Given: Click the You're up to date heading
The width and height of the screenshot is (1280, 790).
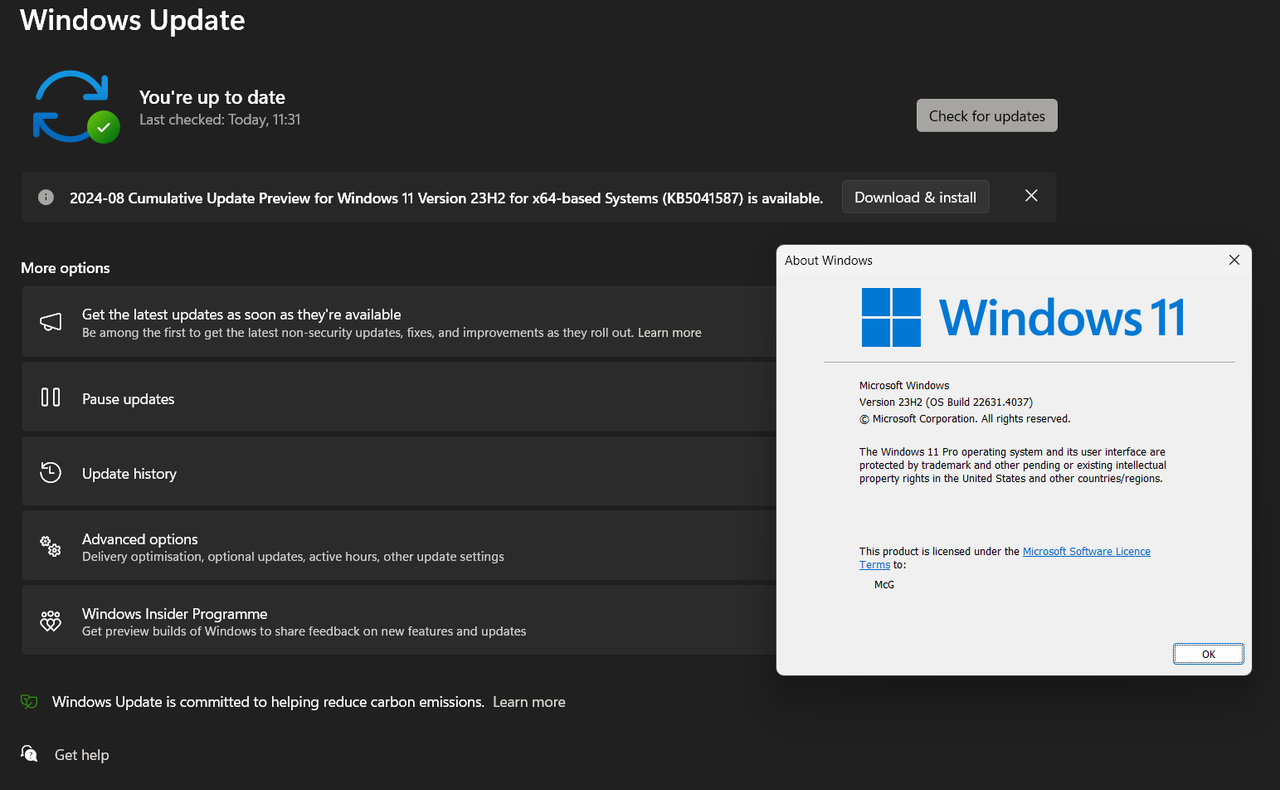Looking at the screenshot, I should point(212,97).
